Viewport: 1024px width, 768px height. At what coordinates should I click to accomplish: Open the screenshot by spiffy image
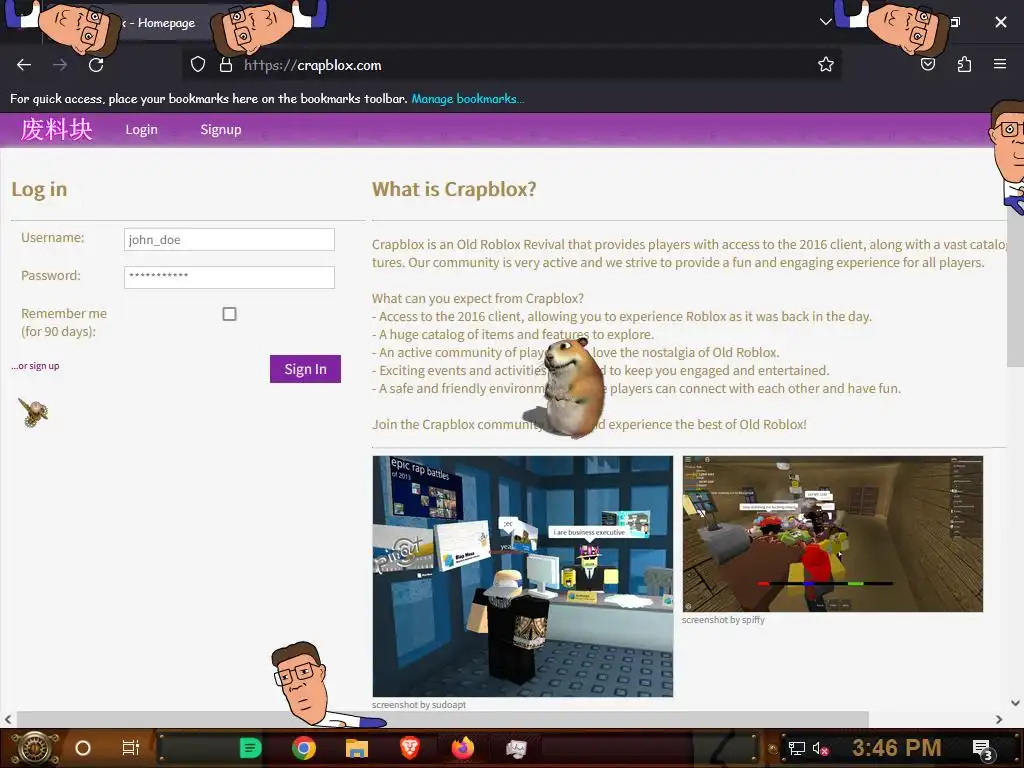coord(833,534)
